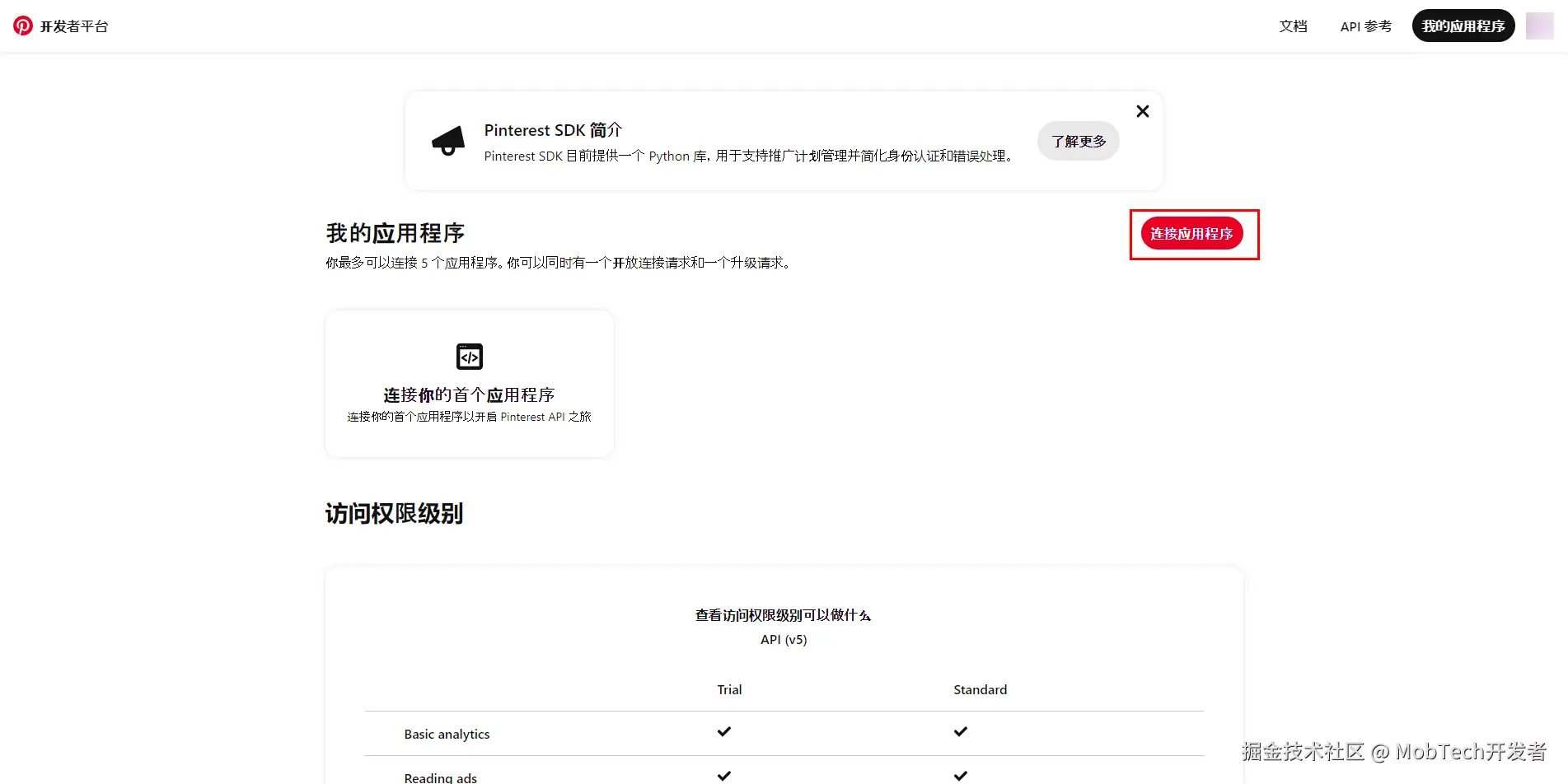Click the 我的应用程序 page heading
This screenshot has width=1568, height=784.
point(396,233)
